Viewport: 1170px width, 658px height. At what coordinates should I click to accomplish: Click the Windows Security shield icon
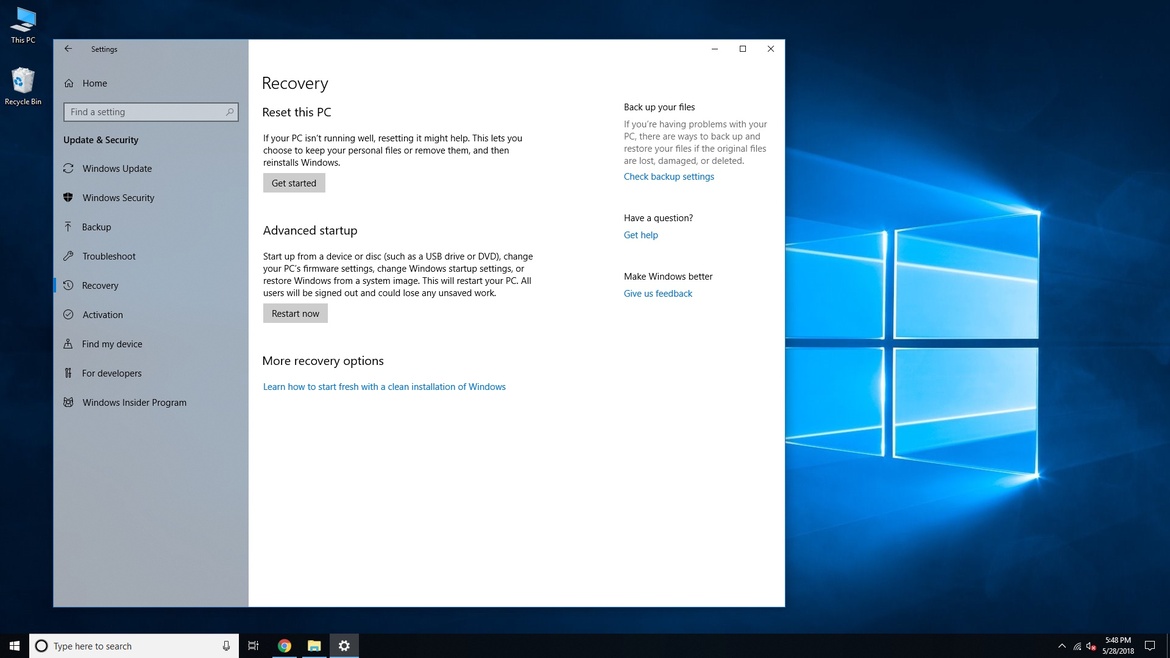coord(68,198)
